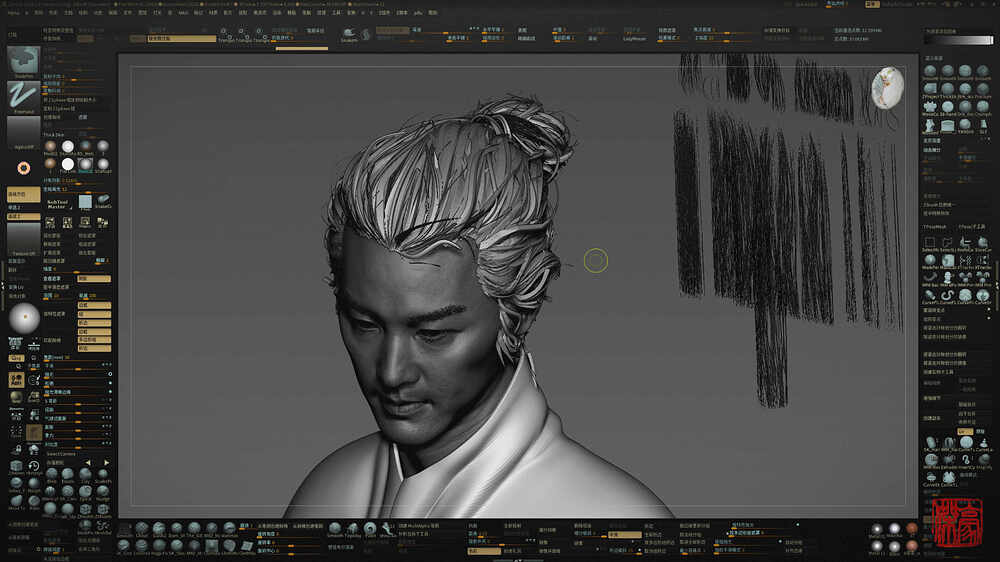
Task: Click the long gold field in top bar
Action: [x=182, y=39]
